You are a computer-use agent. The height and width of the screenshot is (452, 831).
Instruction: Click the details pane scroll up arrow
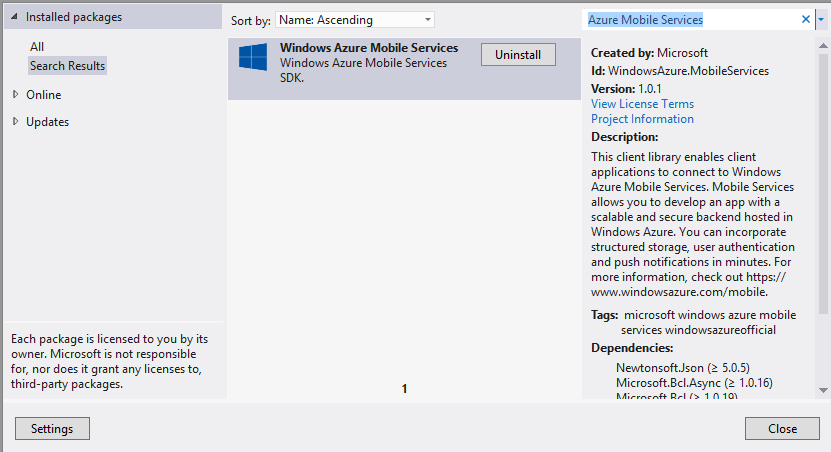pos(823,46)
